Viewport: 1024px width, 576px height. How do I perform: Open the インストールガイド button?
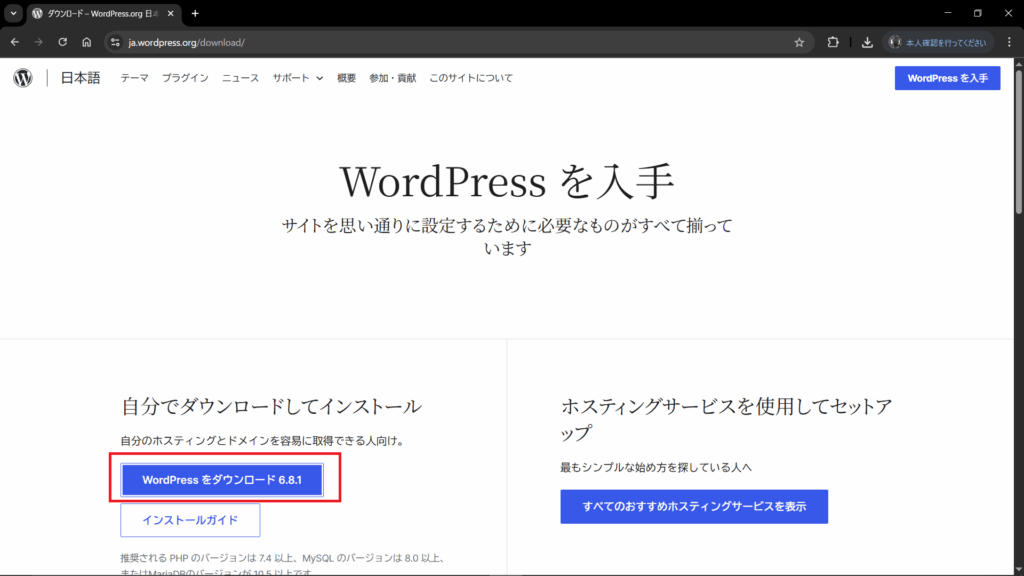(x=190, y=520)
